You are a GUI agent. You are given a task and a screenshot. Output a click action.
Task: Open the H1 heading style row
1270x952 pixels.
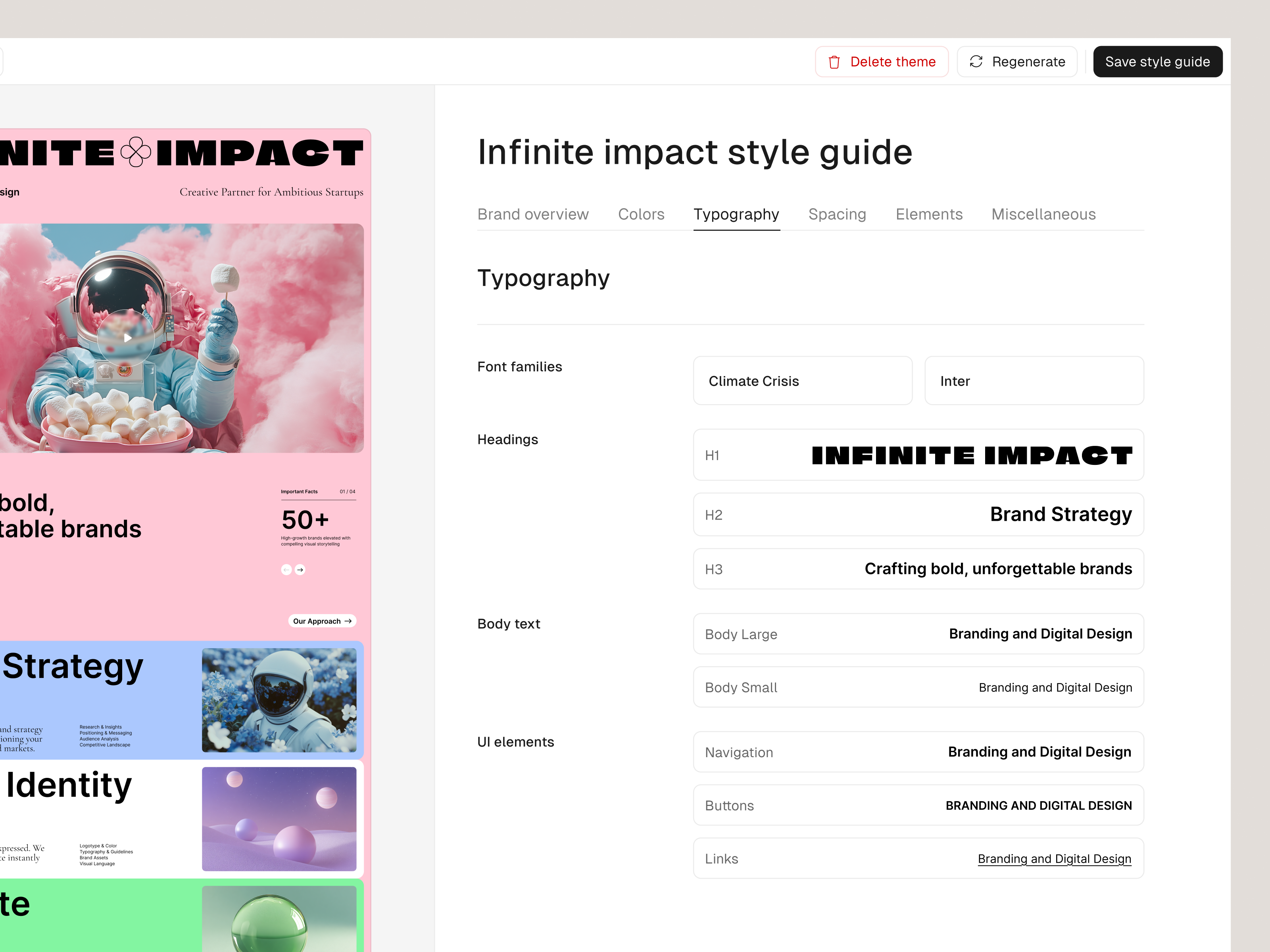[918, 455]
